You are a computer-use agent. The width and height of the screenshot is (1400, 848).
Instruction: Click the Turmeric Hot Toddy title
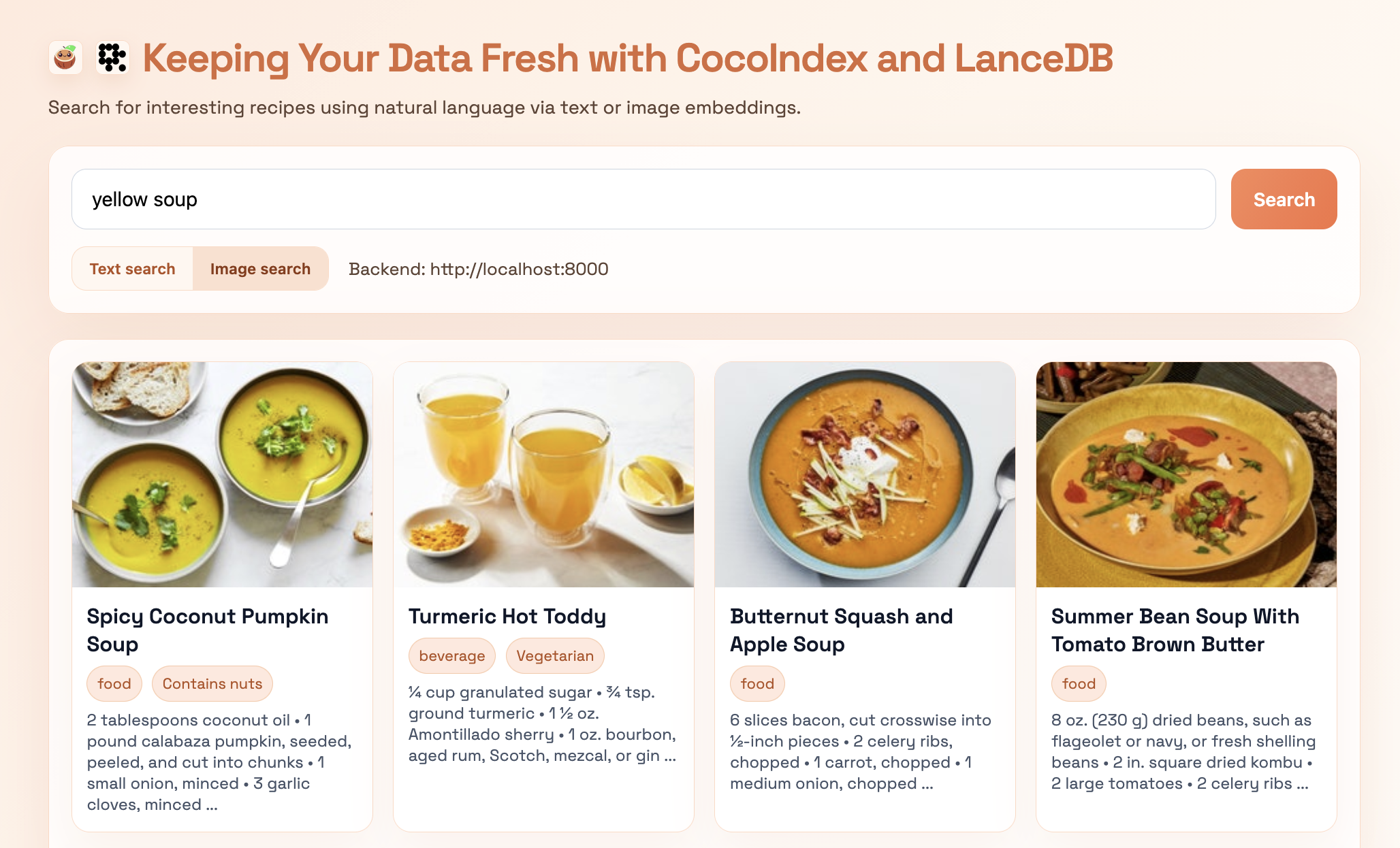click(507, 616)
